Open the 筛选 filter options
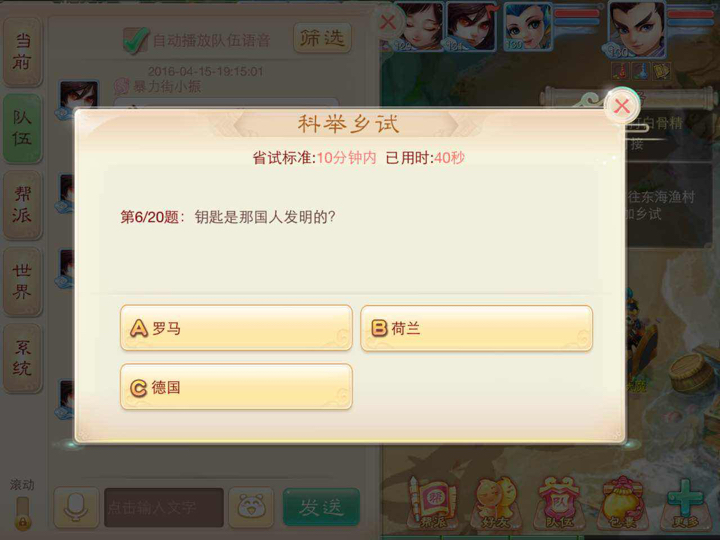The width and height of the screenshot is (720, 540). [x=322, y=38]
